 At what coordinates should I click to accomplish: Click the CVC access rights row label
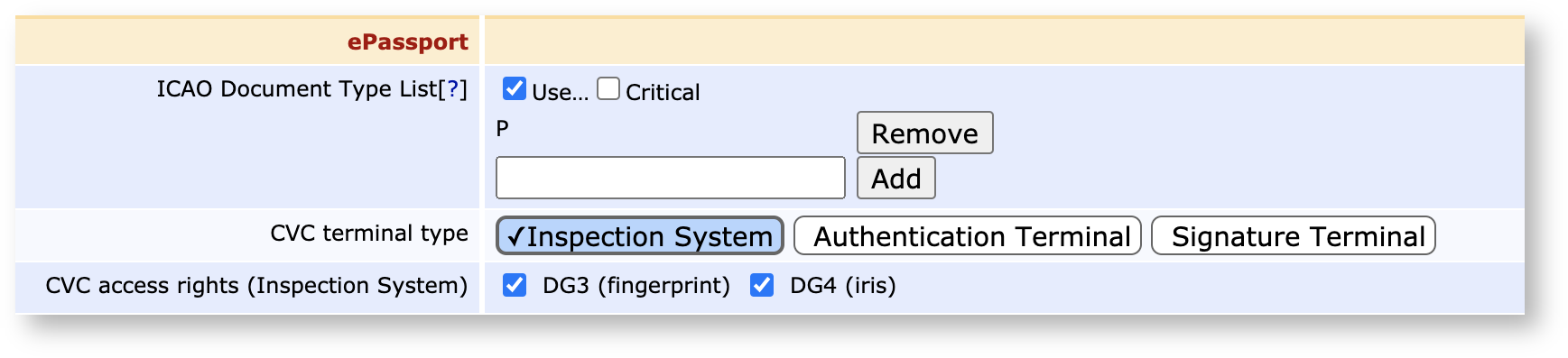[256, 285]
